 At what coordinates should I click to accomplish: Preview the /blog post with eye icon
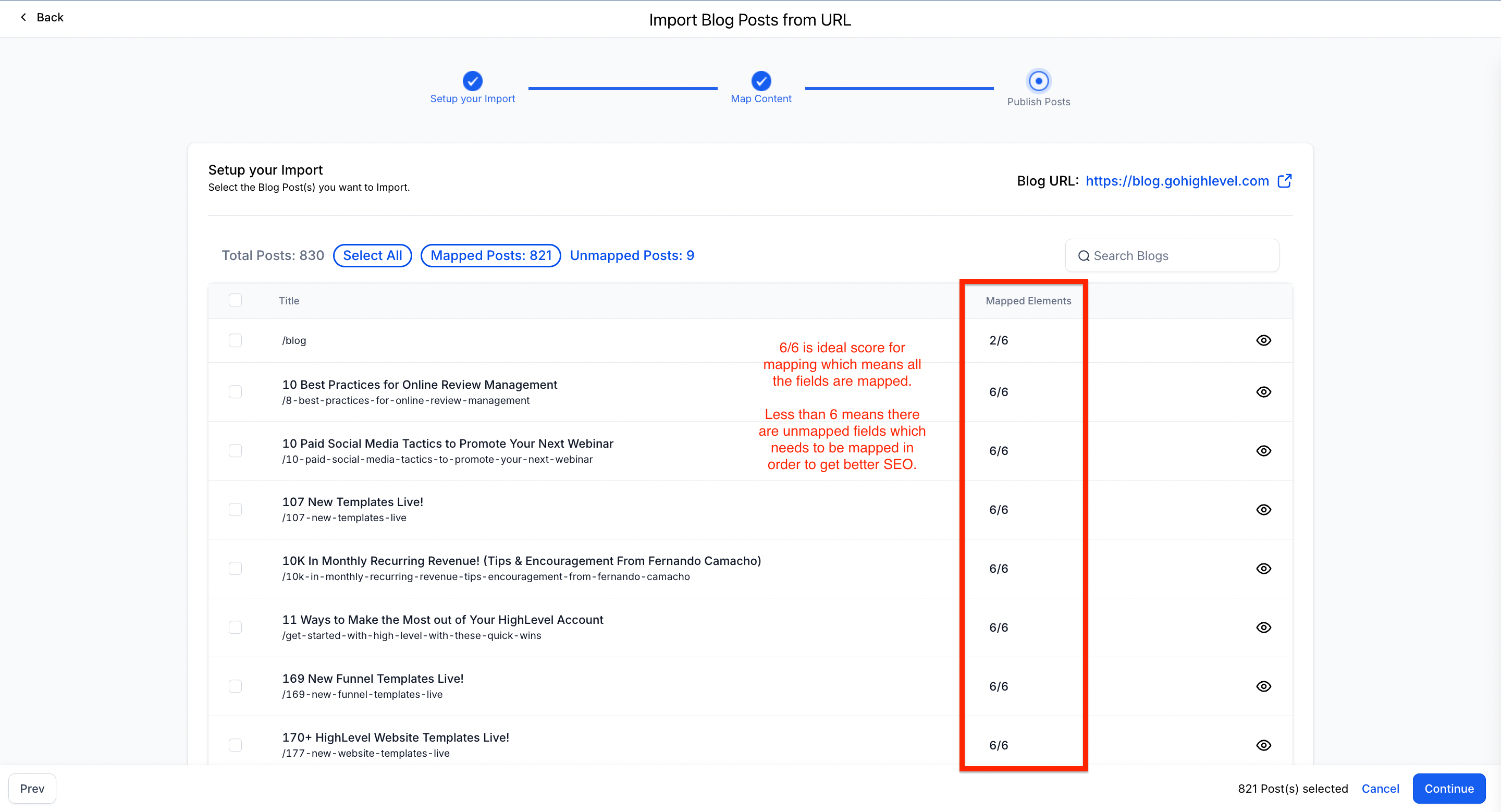pos(1263,340)
